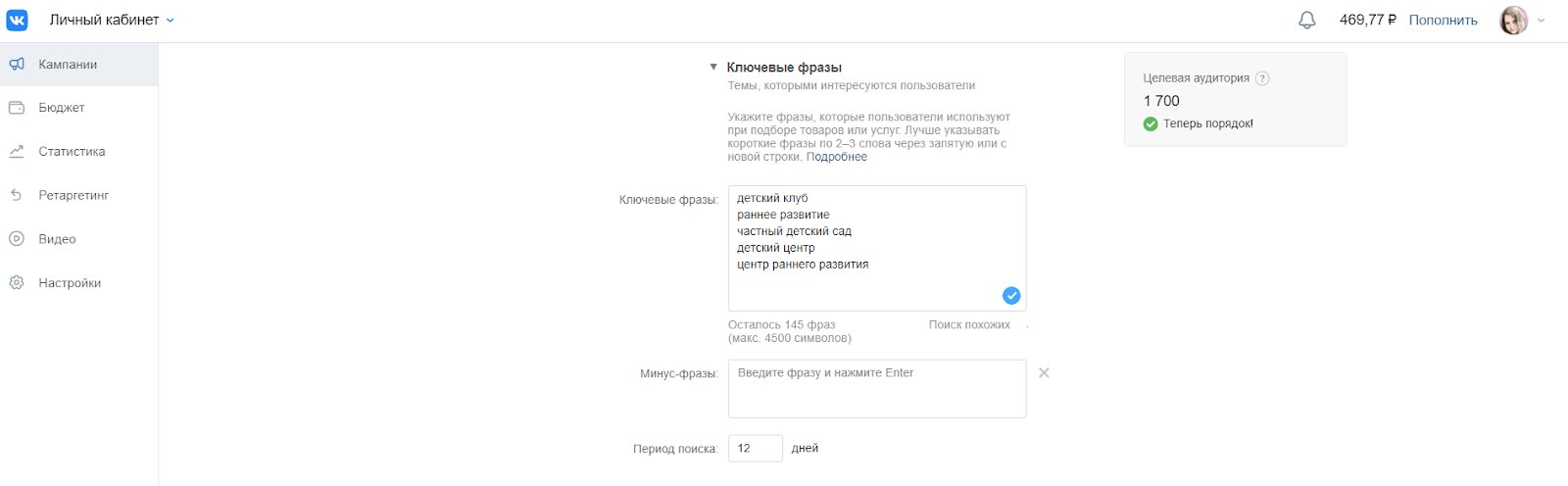Click the Бюджет wallet icon
This screenshot has height=486, width=1568.
coord(17,108)
